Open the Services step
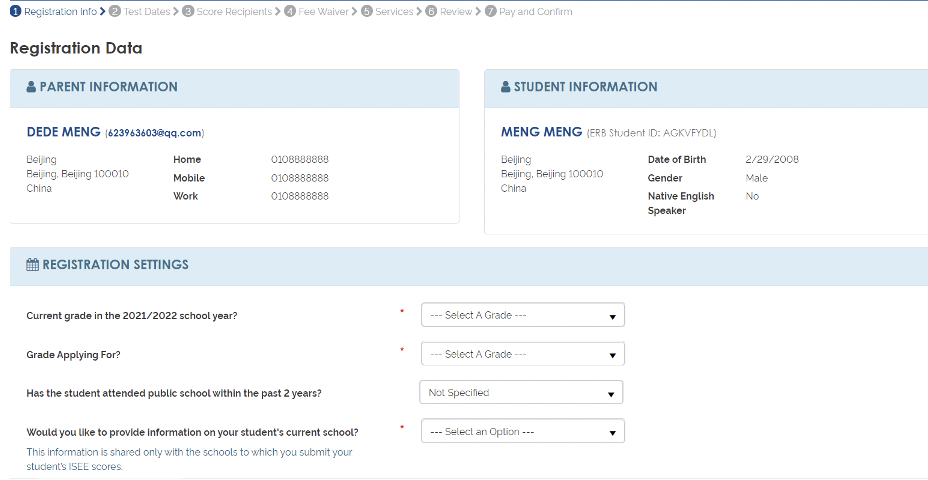Viewport: 928px width, 480px height. pos(394,12)
